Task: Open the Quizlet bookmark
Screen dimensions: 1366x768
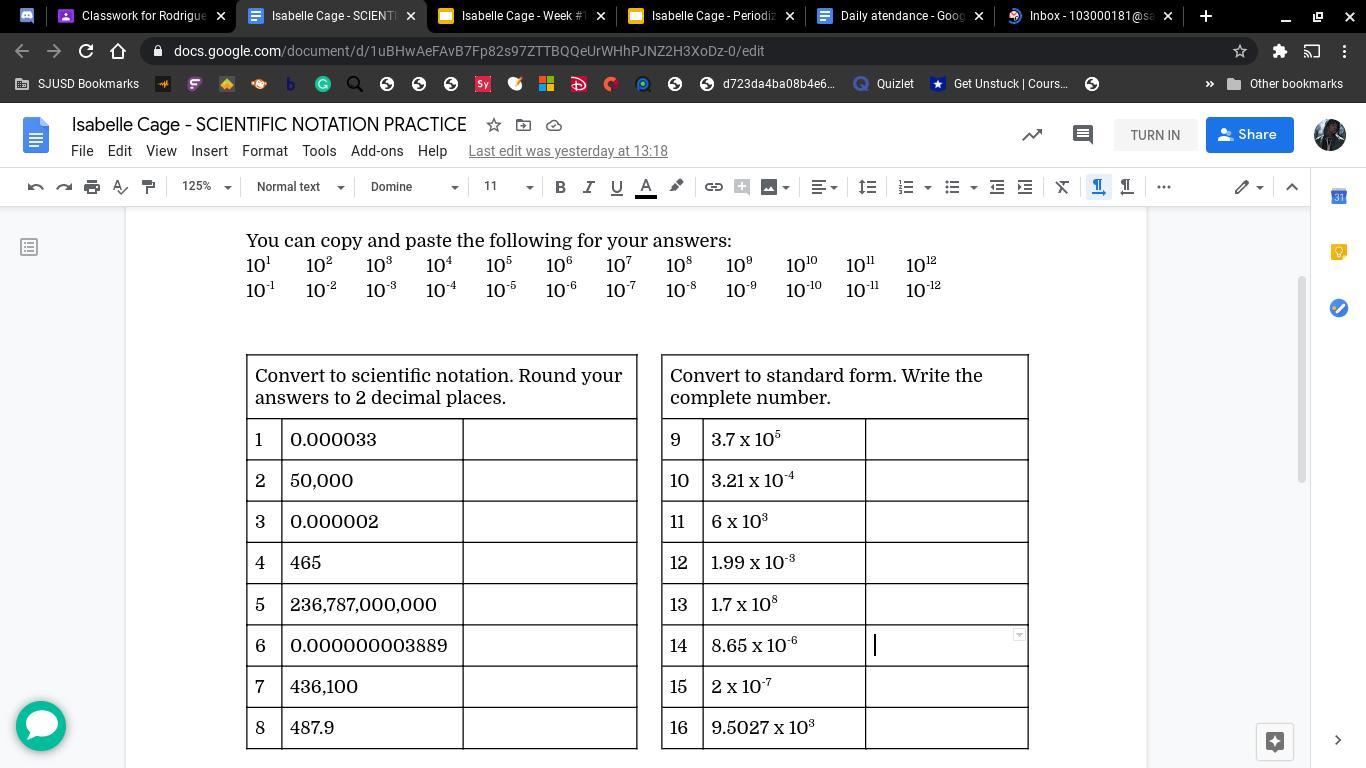Action: pyautogui.click(x=883, y=84)
